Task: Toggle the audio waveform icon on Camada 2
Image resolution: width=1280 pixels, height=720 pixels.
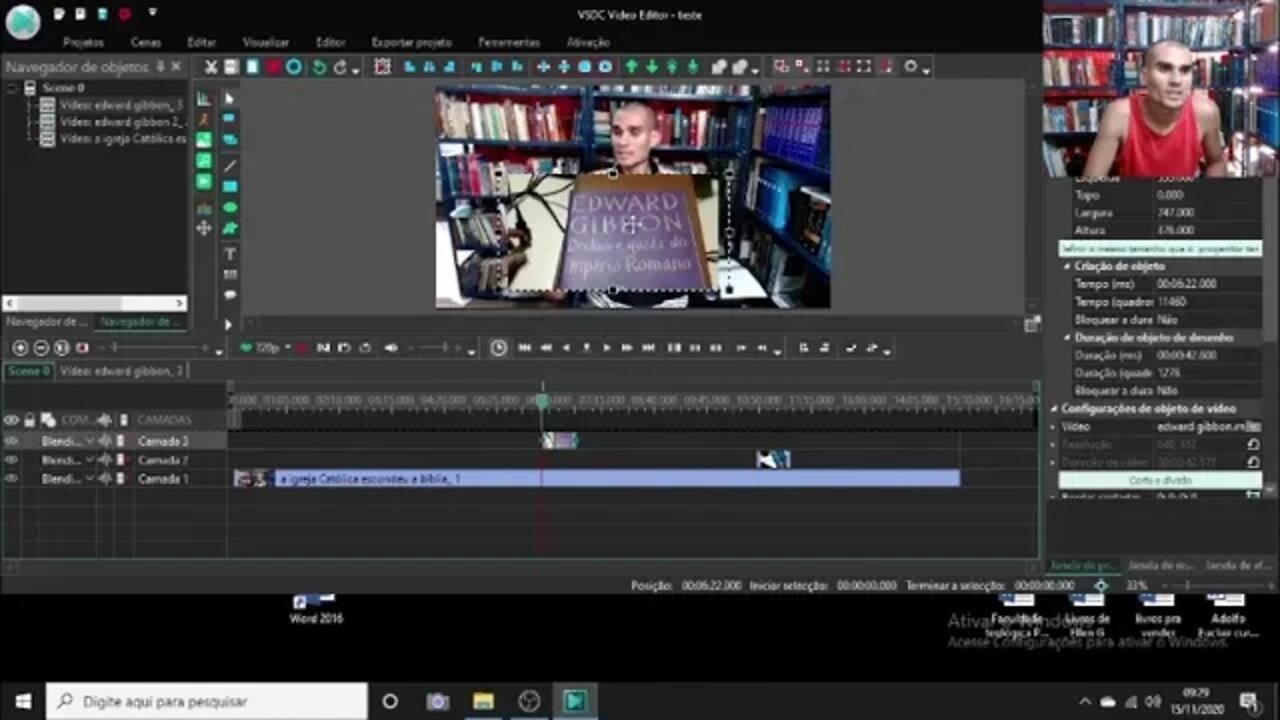Action: [105, 460]
